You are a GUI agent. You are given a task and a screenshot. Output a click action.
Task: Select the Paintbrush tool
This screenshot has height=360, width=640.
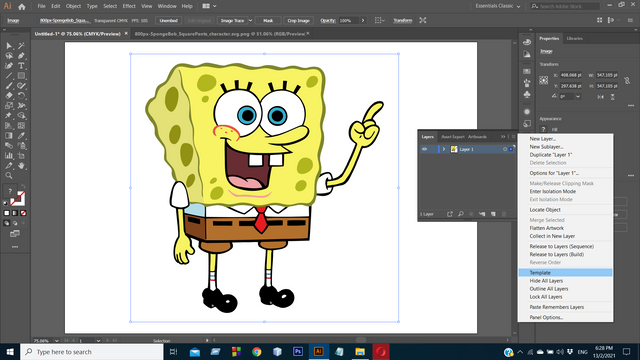point(9,86)
